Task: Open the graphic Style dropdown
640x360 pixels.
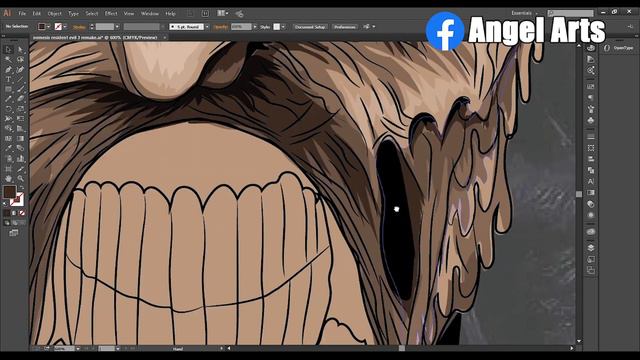Action: [283, 27]
